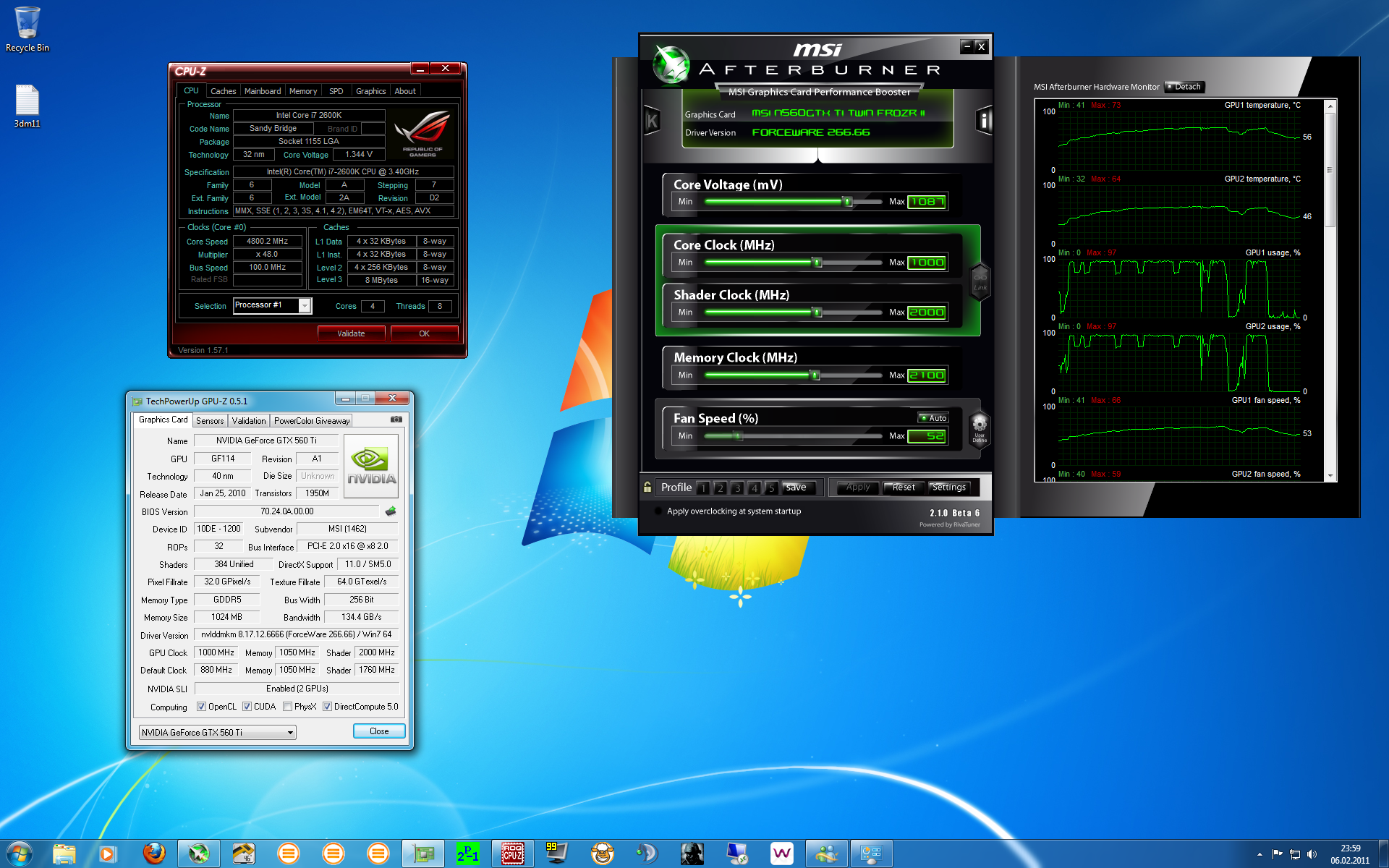
Task: Open the Windows Start menu
Action: tap(20, 854)
